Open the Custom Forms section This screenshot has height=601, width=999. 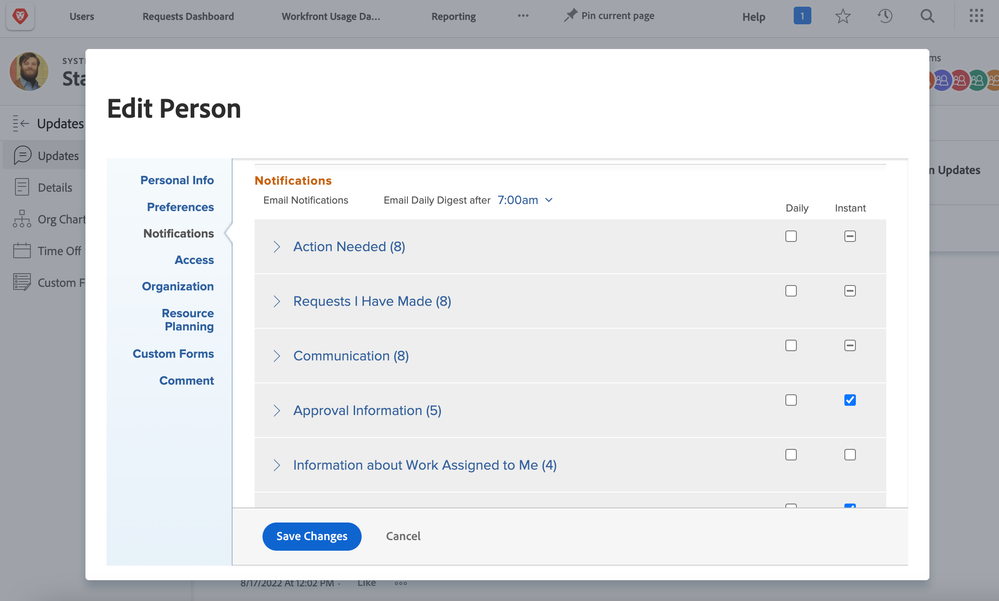[173, 354]
